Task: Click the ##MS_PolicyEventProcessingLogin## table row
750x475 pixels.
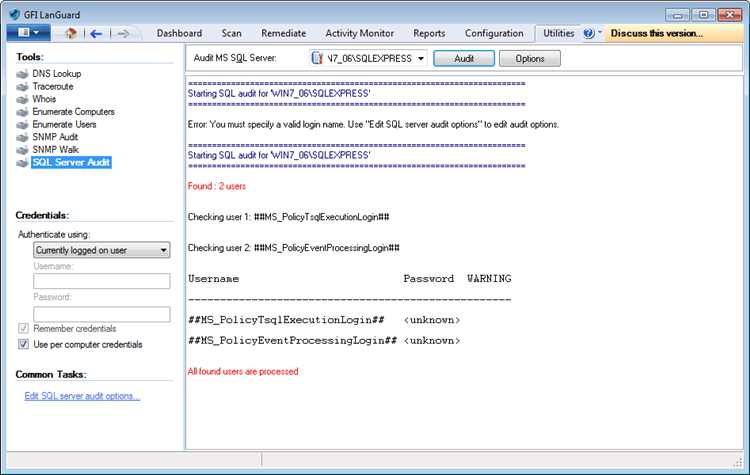Action: click(x=324, y=340)
